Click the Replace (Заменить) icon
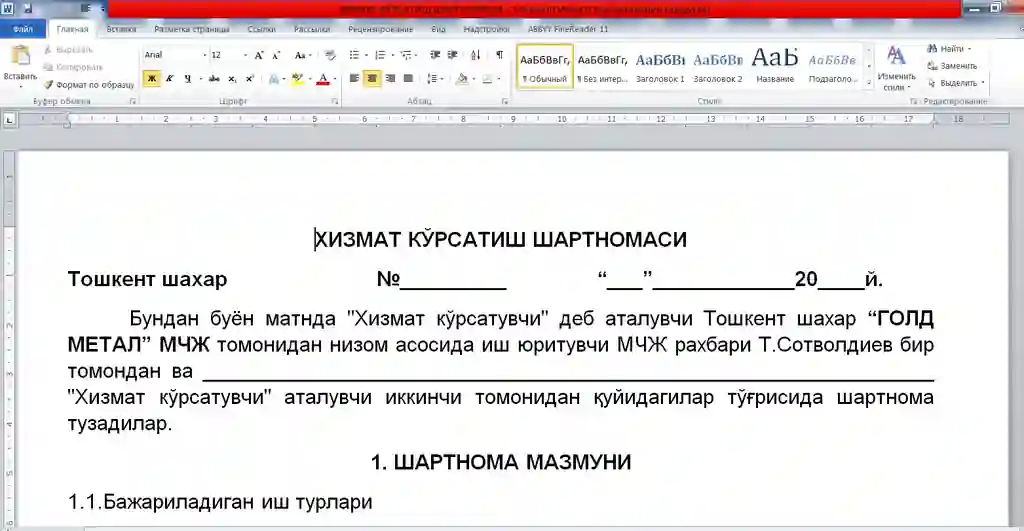Viewport: 1024px width, 531px height. coord(932,66)
